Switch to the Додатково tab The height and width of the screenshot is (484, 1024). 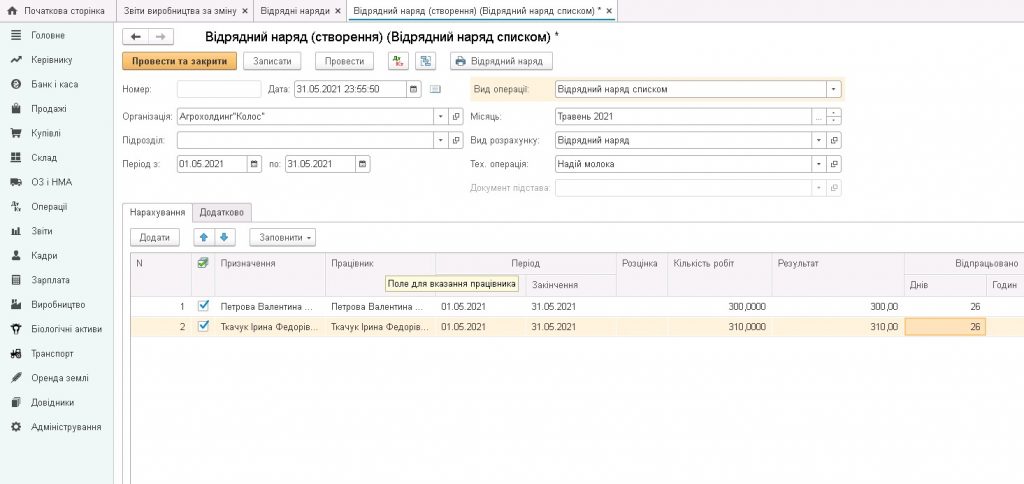click(223, 212)
